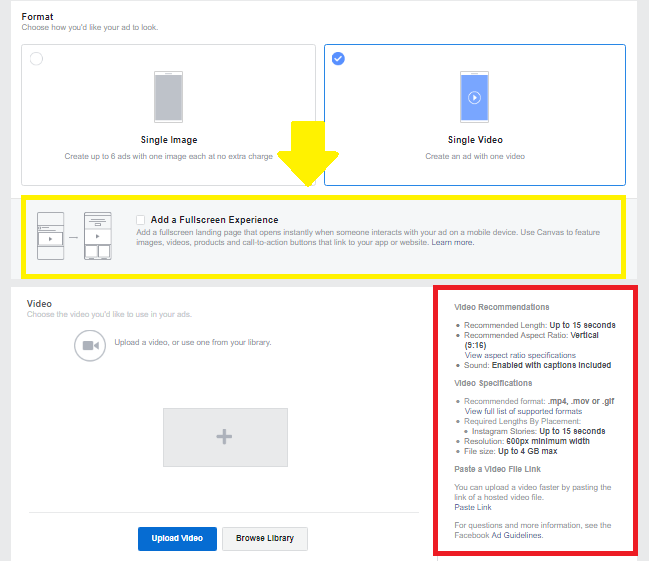Viewport: 649px width, 561px height.
Task: Click the Single Image phone illustration
Action: pyautogui.click(x=168, y=97)
